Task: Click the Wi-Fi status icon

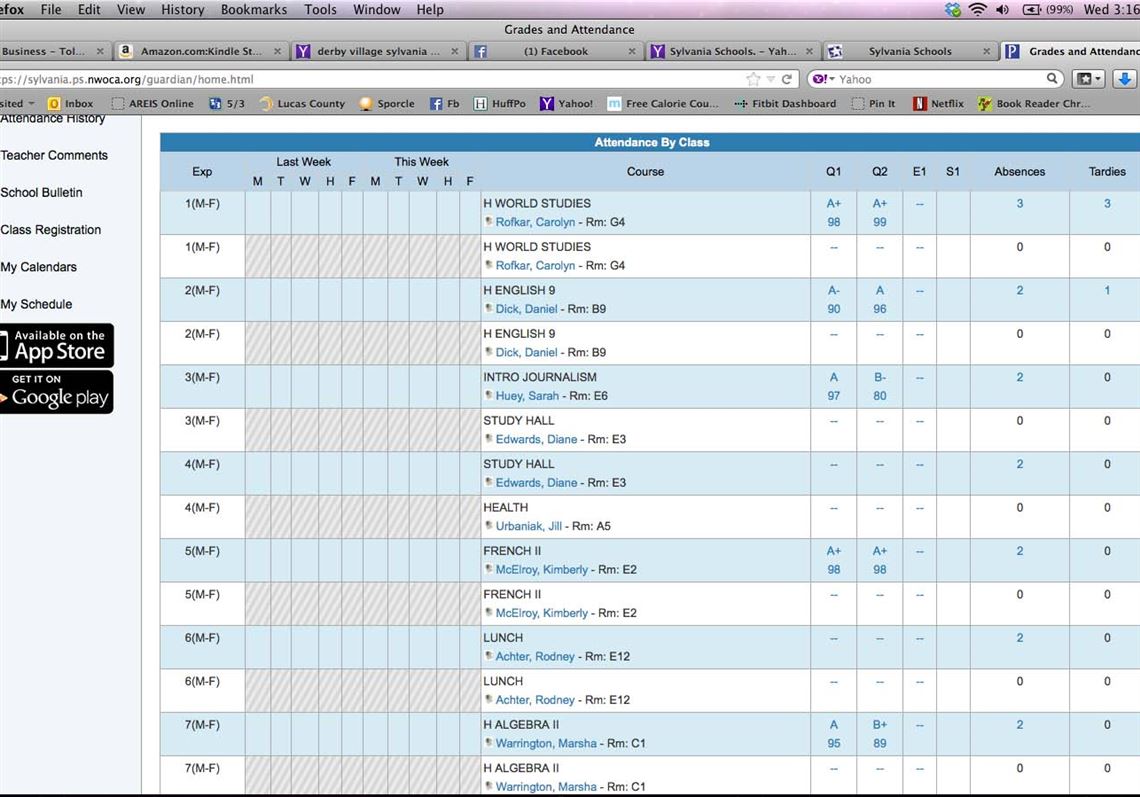Action: [976, 9]
